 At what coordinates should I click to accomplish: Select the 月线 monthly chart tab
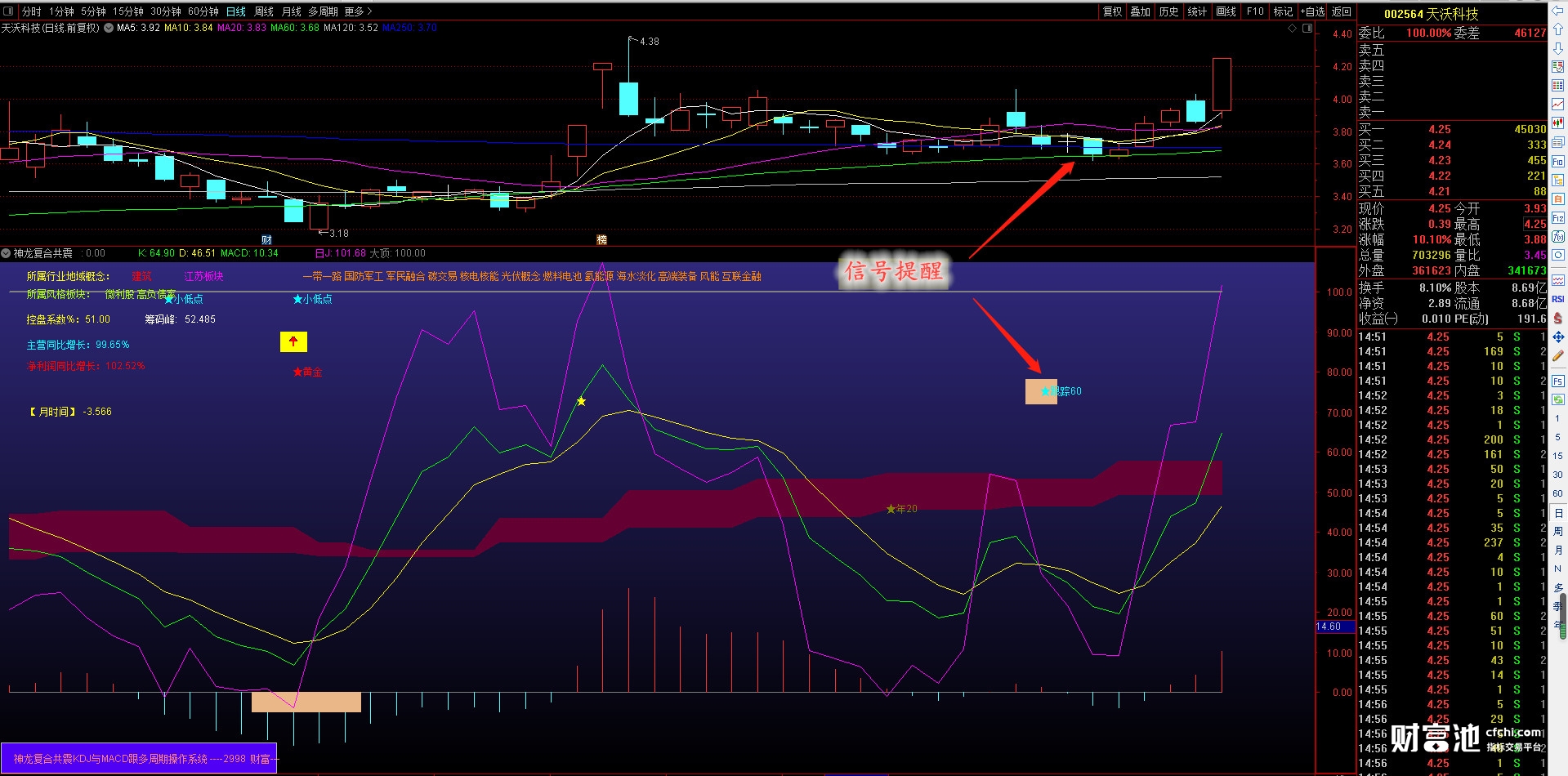click(292, 11)
